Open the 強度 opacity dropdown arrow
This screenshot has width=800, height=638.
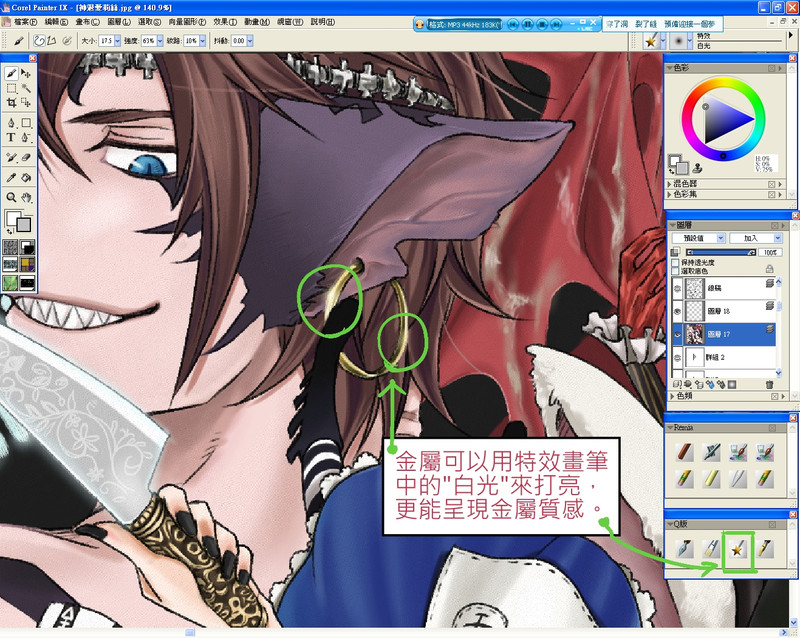pyautogui.click(x=160, y=40)
